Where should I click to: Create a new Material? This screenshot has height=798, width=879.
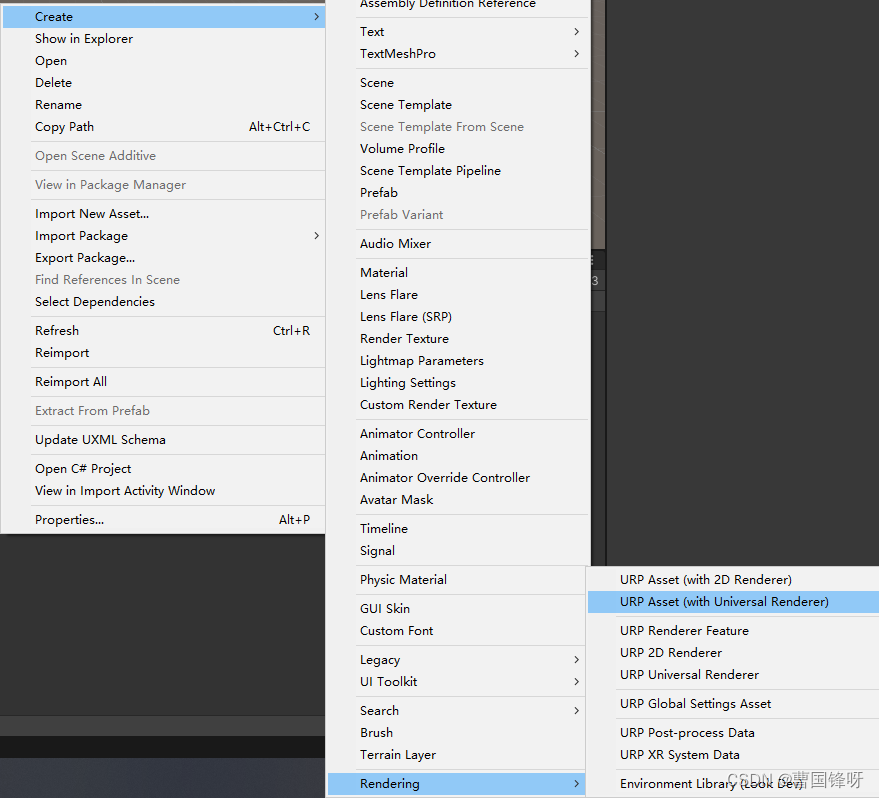(458, 273)
